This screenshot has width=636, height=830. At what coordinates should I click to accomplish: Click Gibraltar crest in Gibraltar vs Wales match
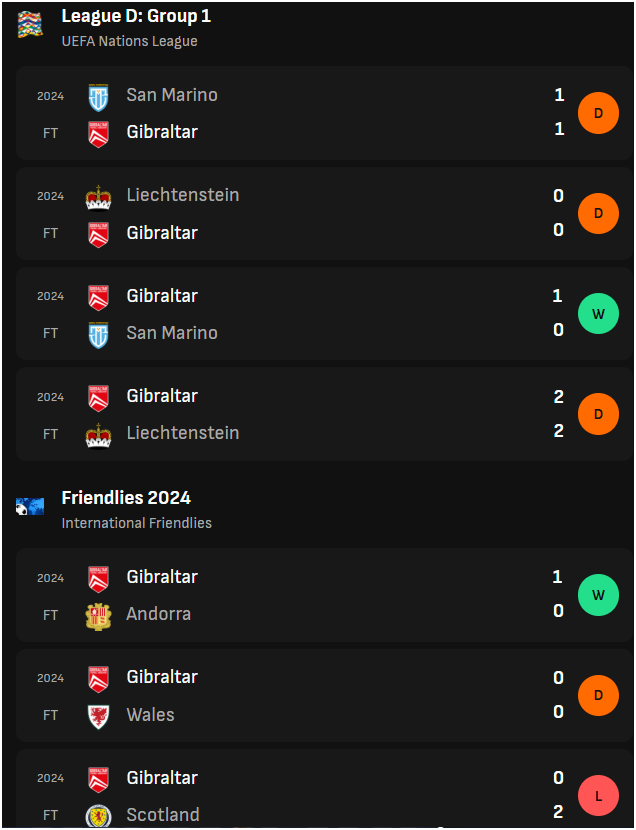coord(98,679)
